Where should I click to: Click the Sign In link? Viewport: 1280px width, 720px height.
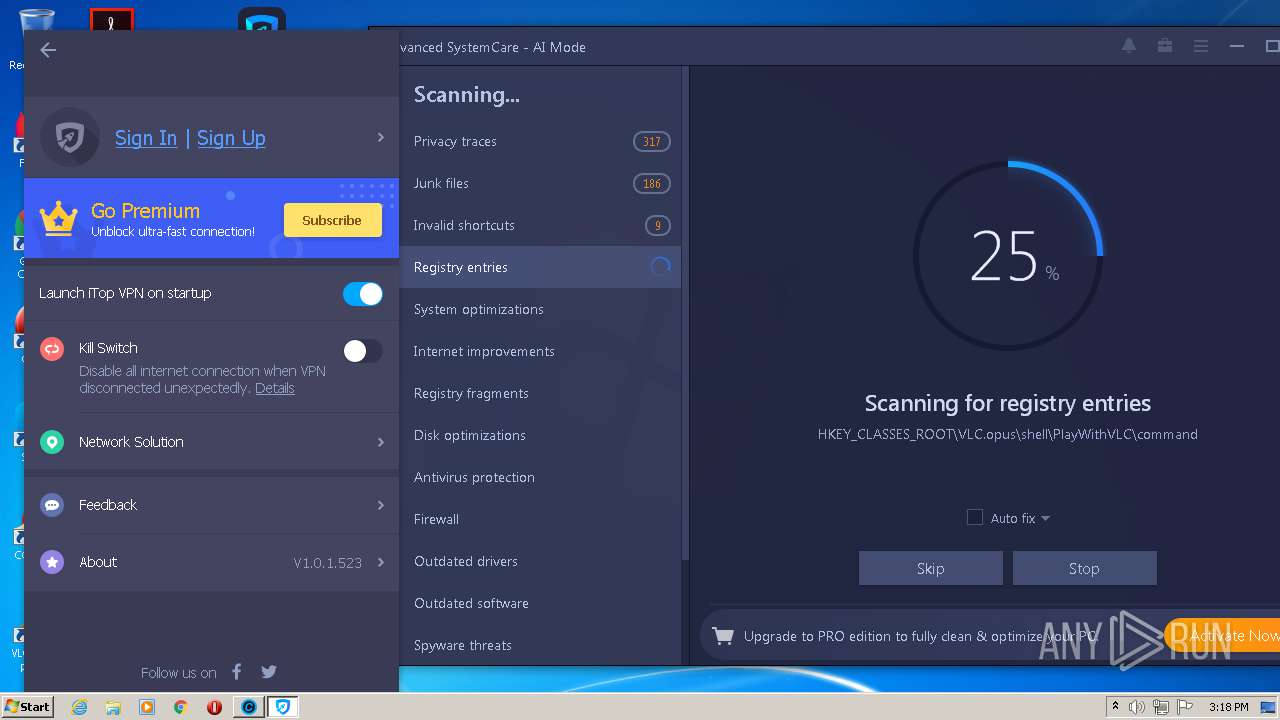(x=146, y=138)
